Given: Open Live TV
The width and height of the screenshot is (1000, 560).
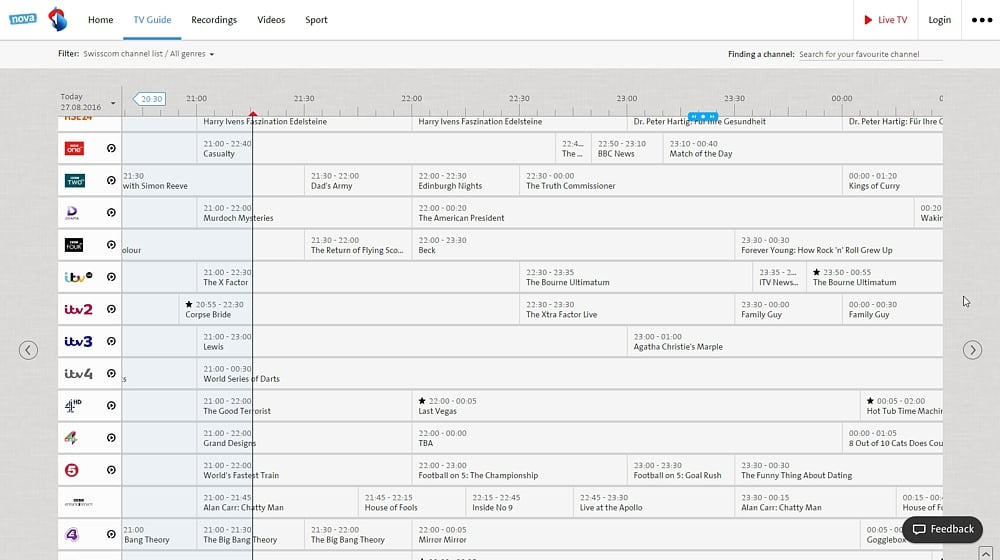Looking at the screenshot, I should pos(885,20).
